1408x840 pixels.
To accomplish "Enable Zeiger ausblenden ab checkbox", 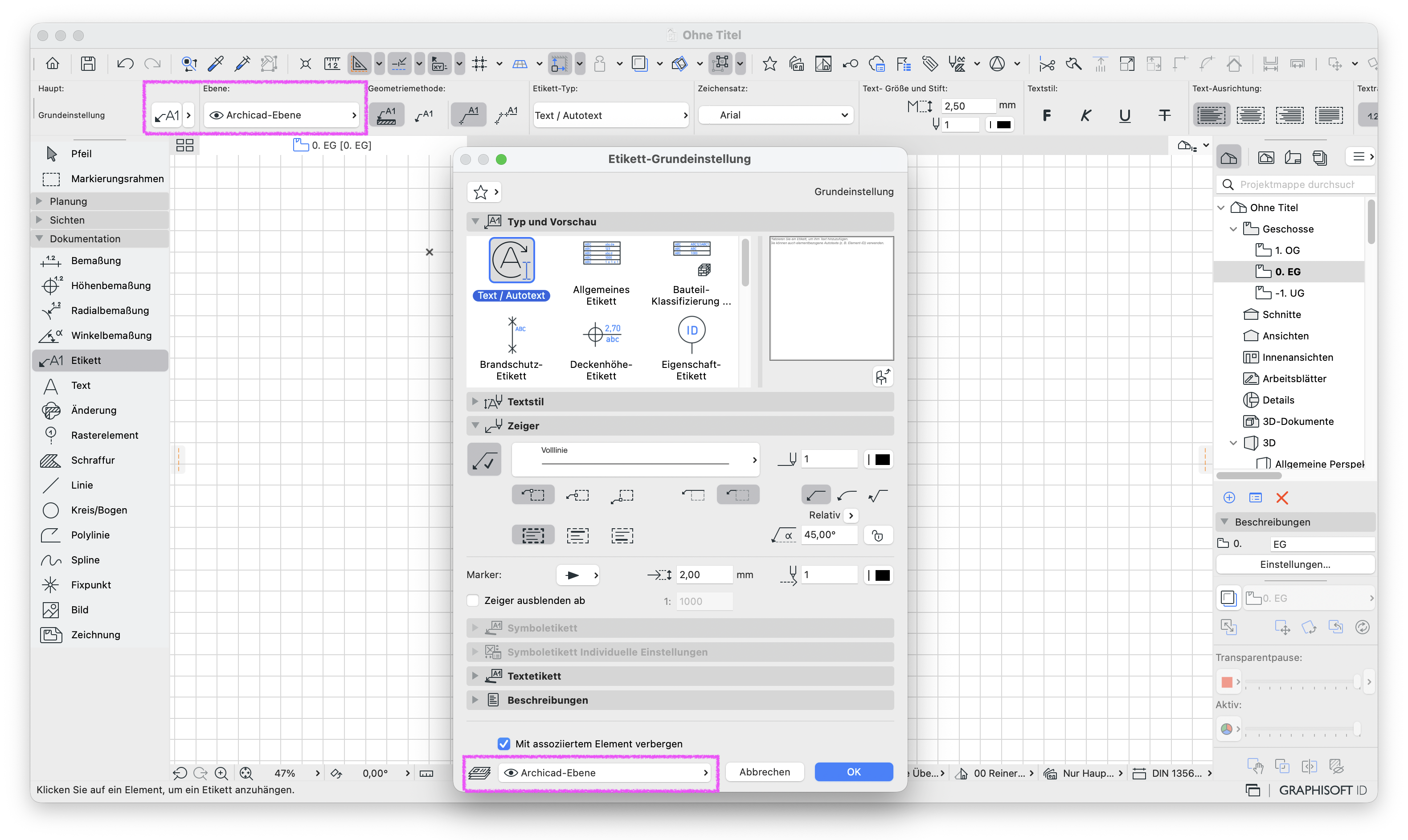I will tap(473, 600).
